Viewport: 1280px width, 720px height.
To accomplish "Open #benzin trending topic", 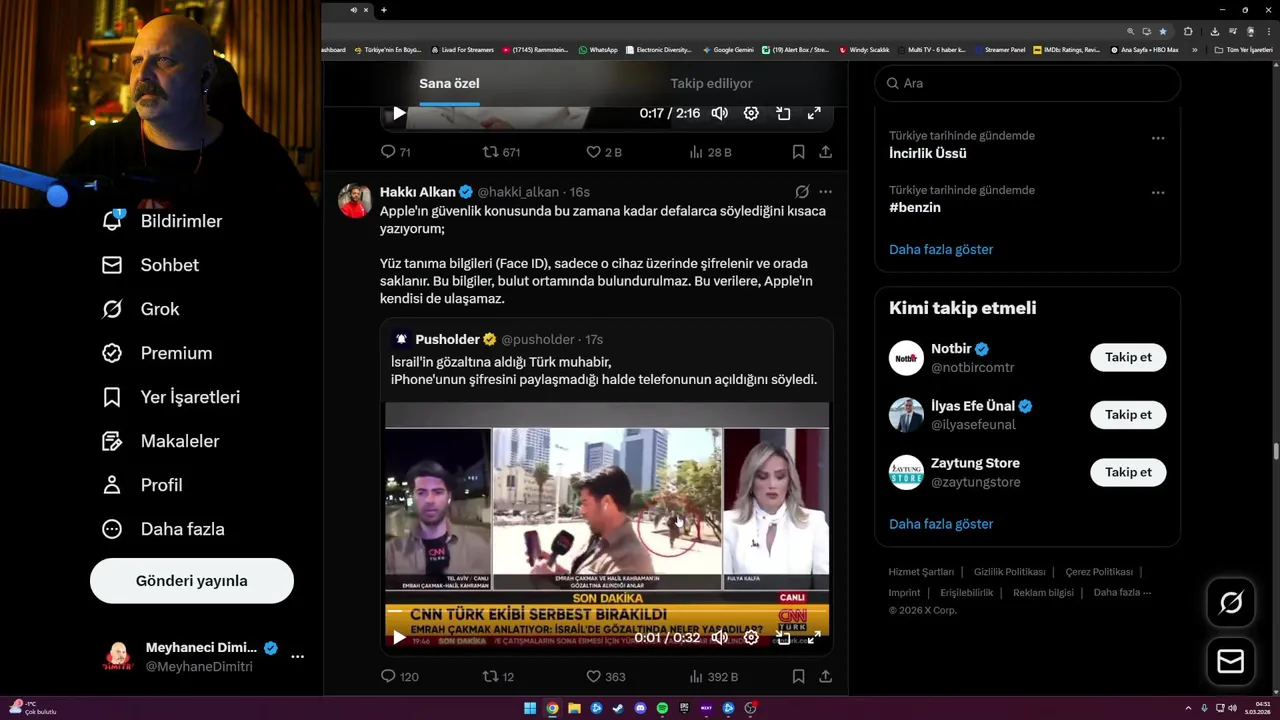I will 915,208.
